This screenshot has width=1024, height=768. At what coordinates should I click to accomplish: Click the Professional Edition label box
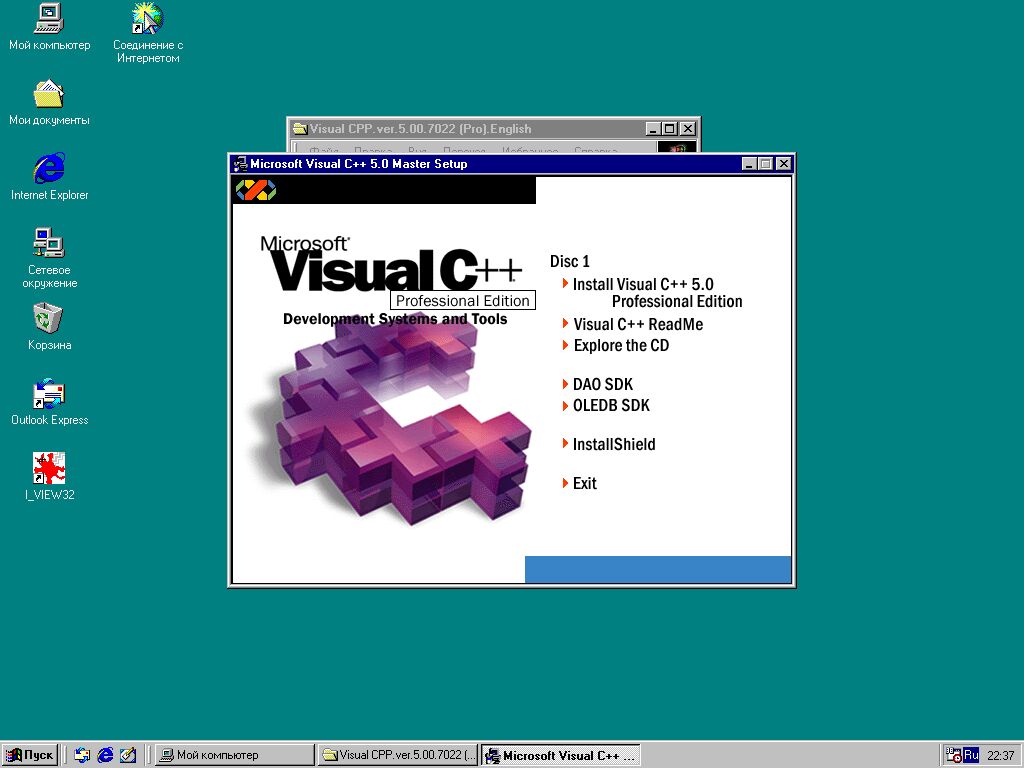(x=462, y=300)
